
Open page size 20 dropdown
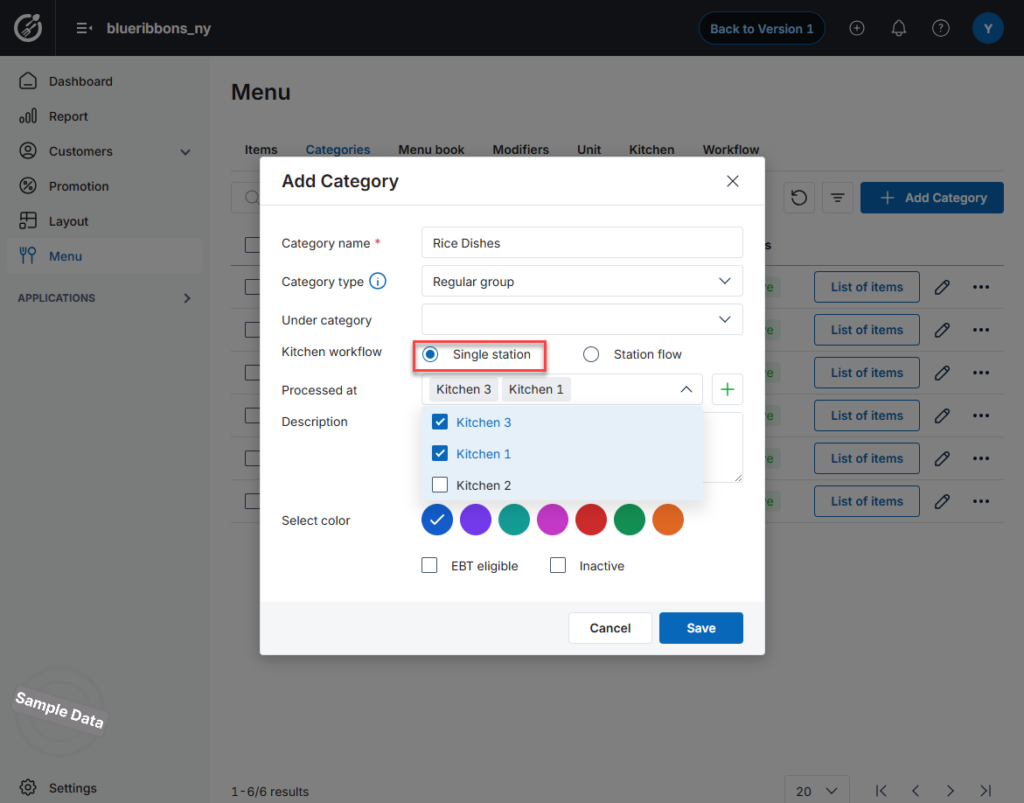click(816, 791)
